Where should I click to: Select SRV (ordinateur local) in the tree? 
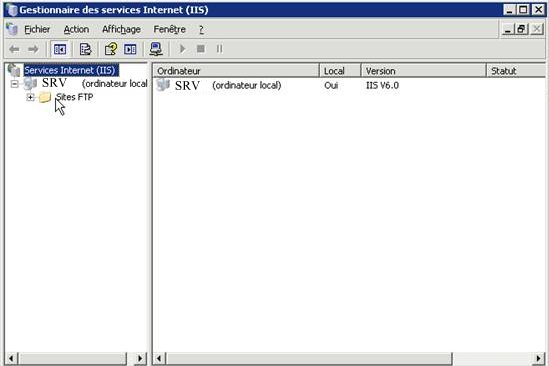click(x=95, y=83)
